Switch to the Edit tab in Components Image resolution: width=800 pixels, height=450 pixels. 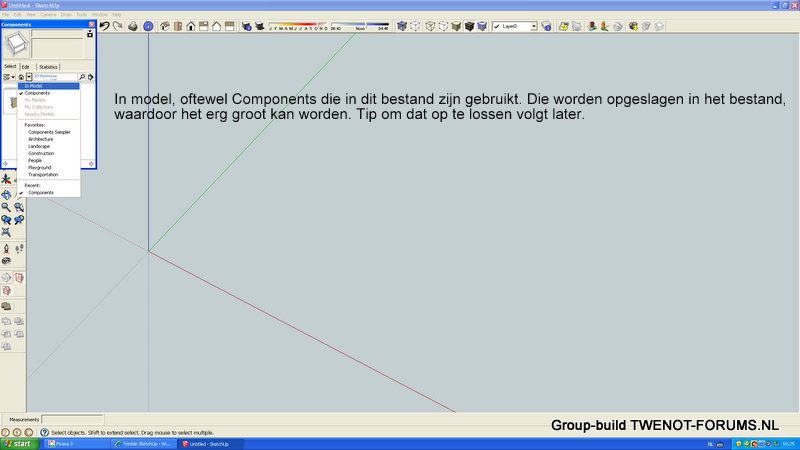(26, 67)
